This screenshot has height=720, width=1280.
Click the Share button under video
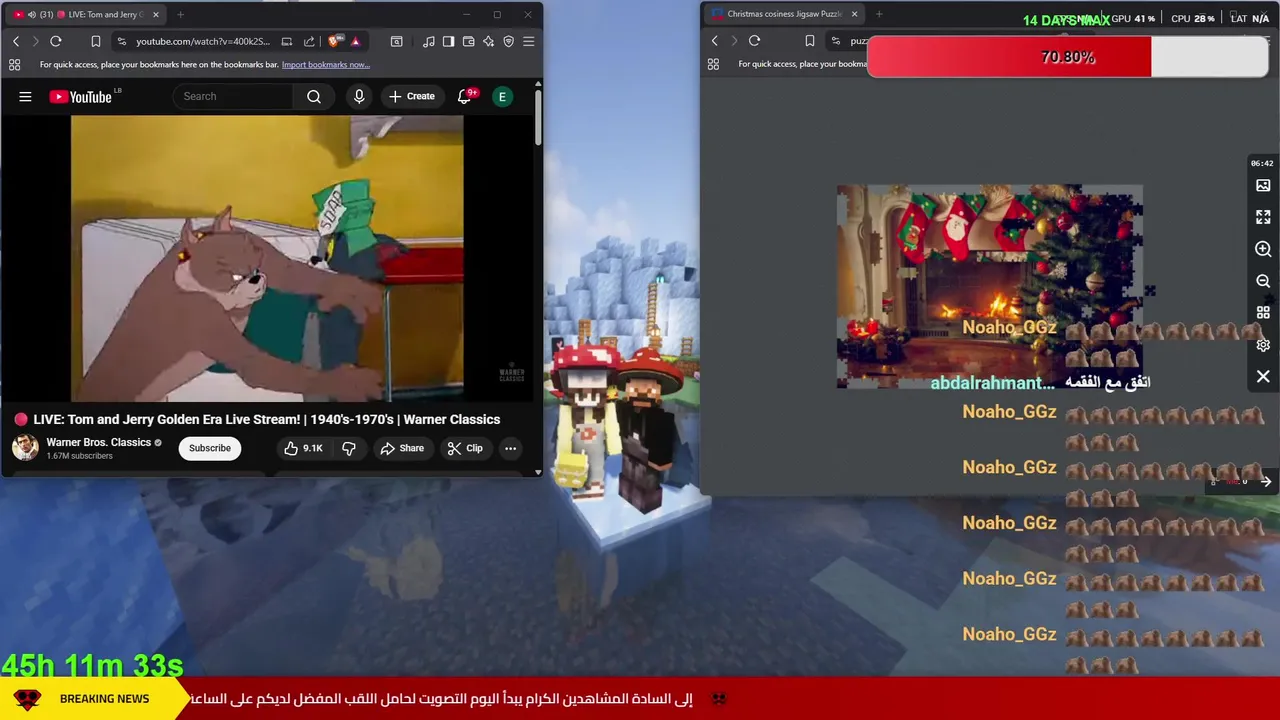(401, 448)
